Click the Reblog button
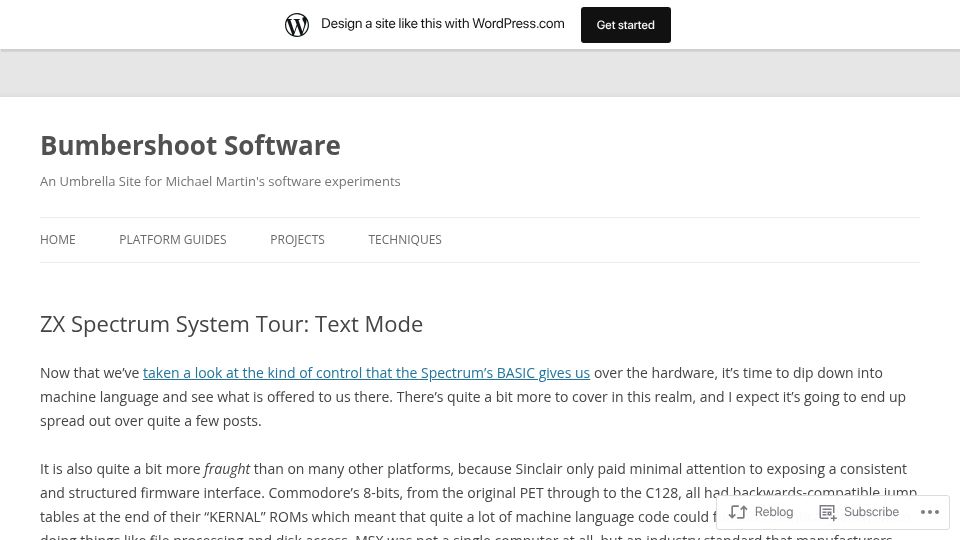 pyautogui.click(x=761, y=512)
